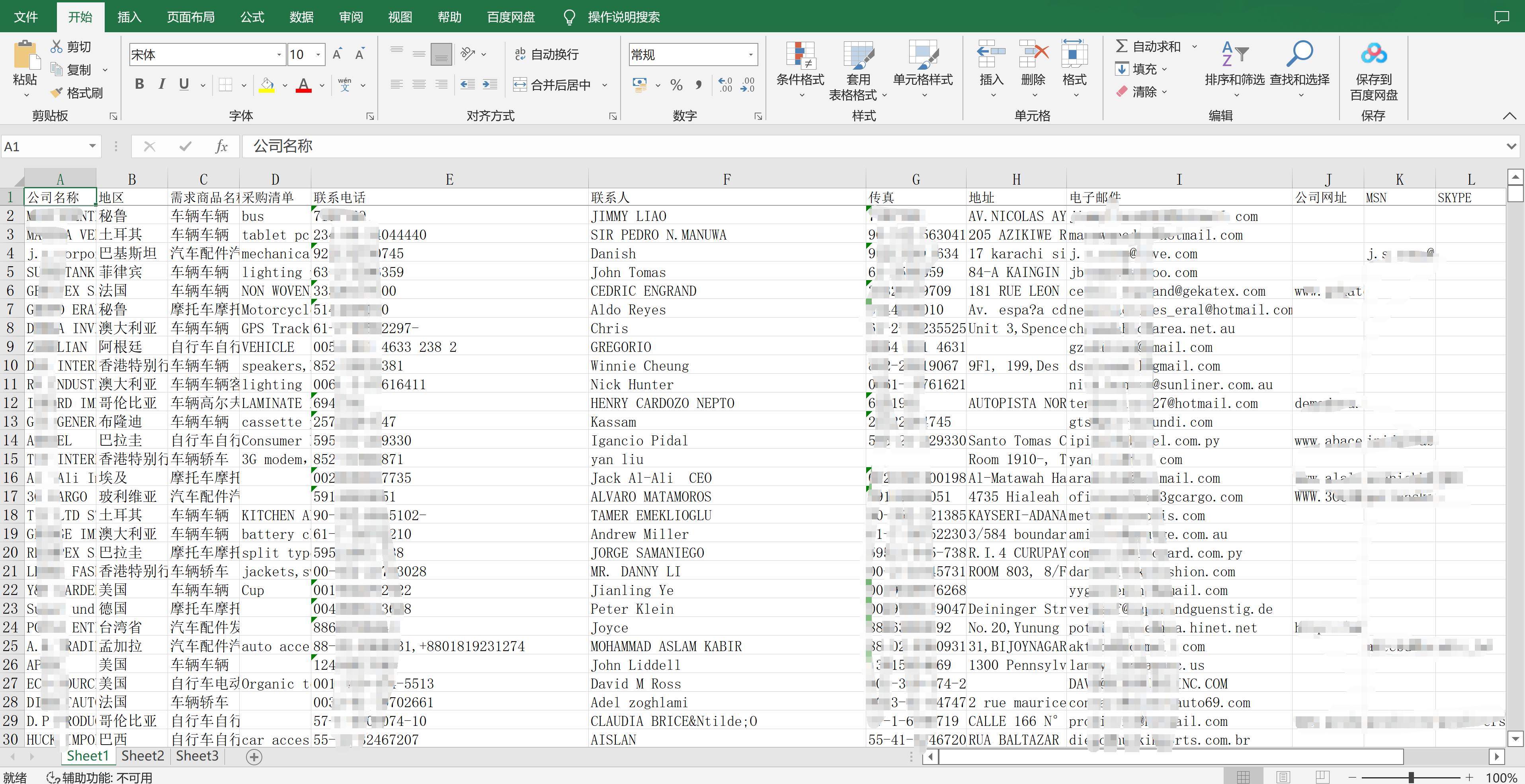
Task: Expand the formula bar
Action: [1511, 146]
